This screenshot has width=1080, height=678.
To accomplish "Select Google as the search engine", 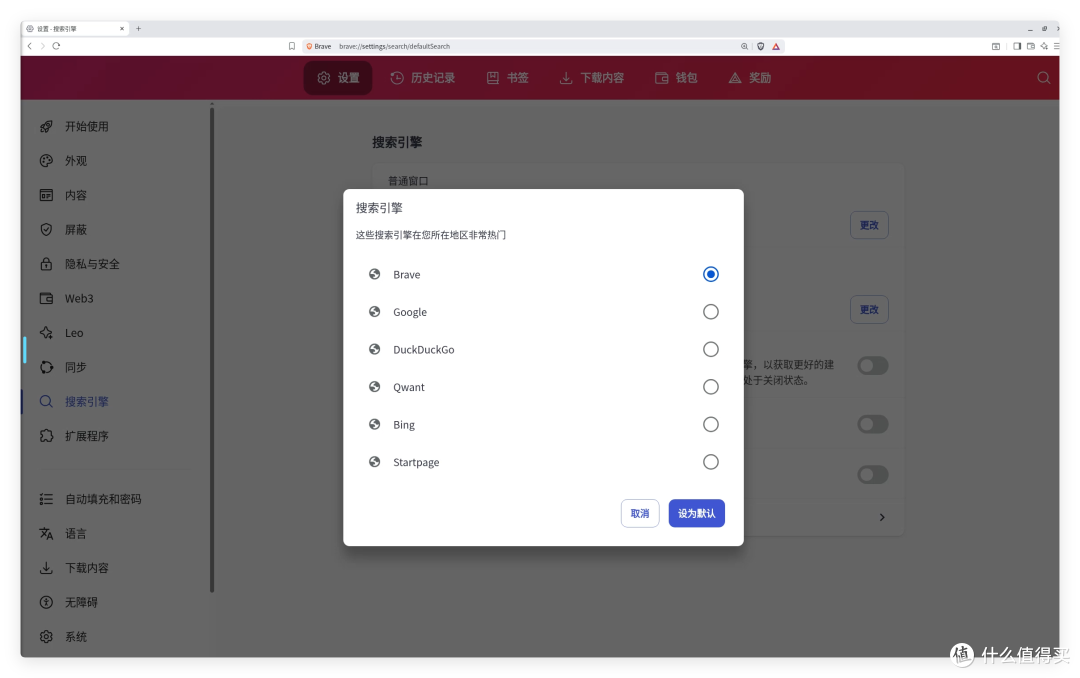I will 710,311.
